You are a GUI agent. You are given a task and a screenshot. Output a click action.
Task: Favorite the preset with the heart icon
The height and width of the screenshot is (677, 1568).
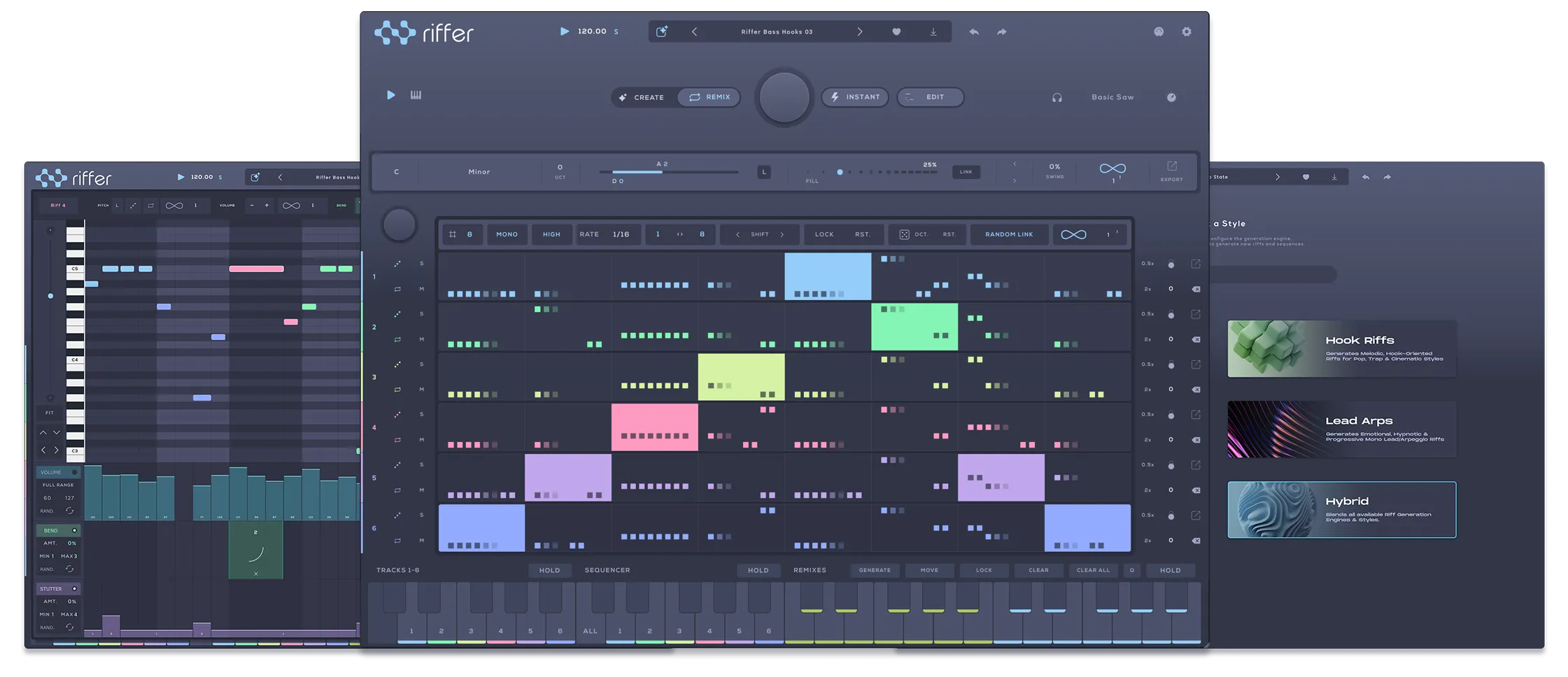pyautogui.click(x=896, y=32)
